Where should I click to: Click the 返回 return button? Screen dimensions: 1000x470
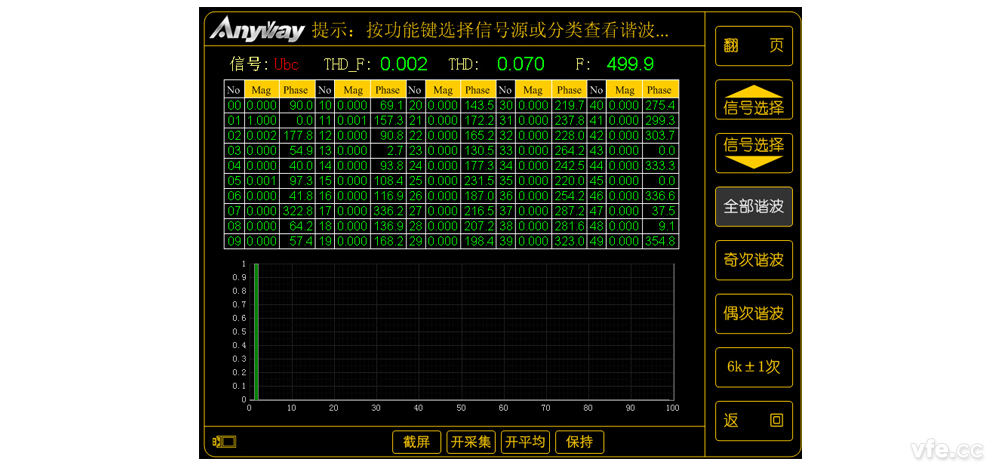tap(753, 421)
